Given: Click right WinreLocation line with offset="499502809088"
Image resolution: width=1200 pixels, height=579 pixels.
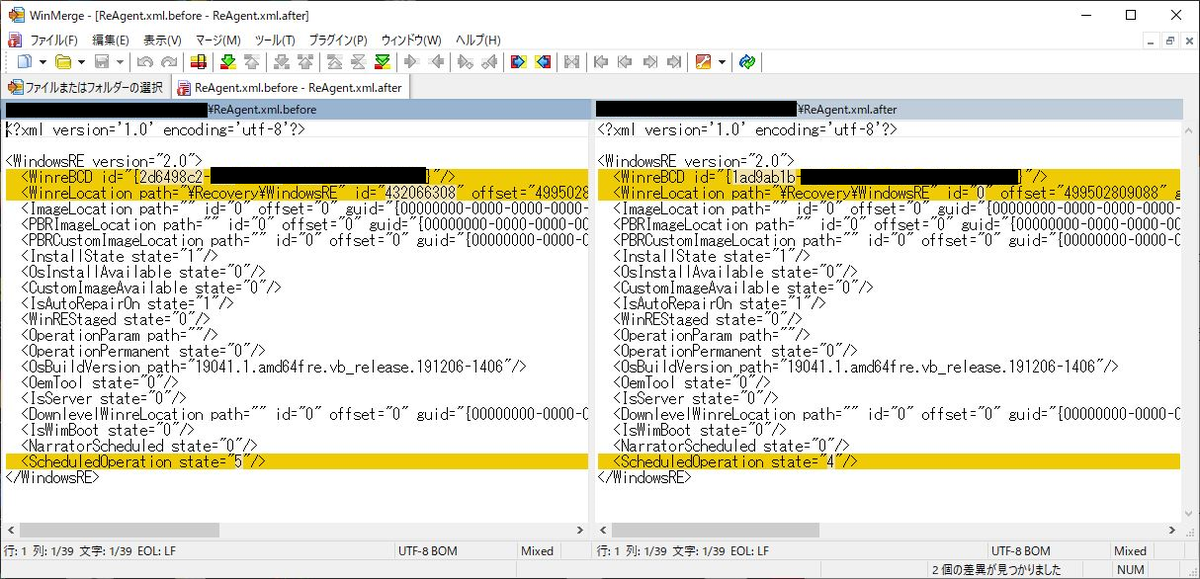Looking at the screenshot, I should 888,192.
